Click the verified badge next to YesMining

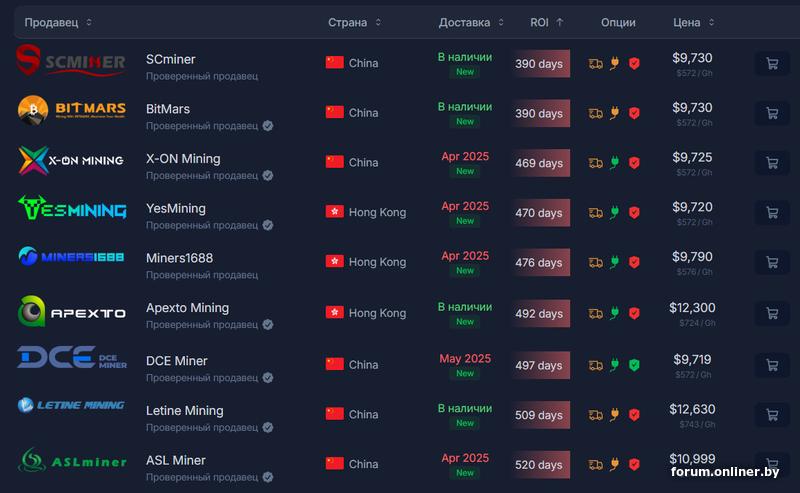(x=268, y=225)
